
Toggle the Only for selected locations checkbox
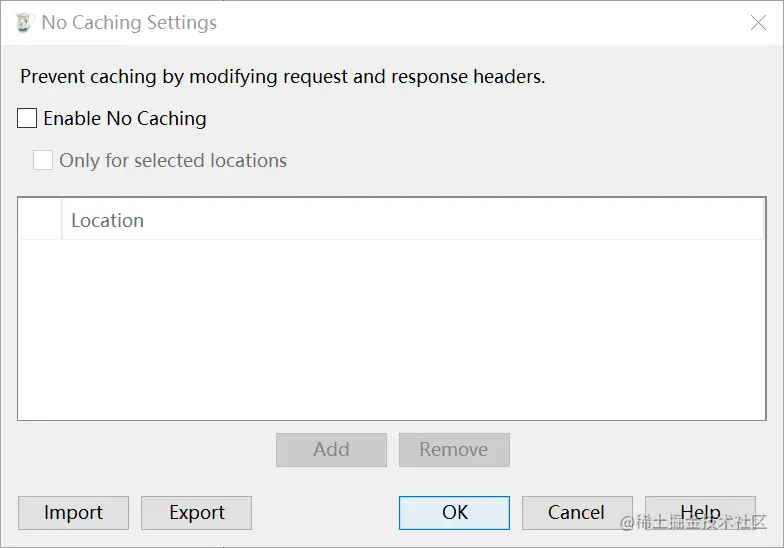point(43,160)
